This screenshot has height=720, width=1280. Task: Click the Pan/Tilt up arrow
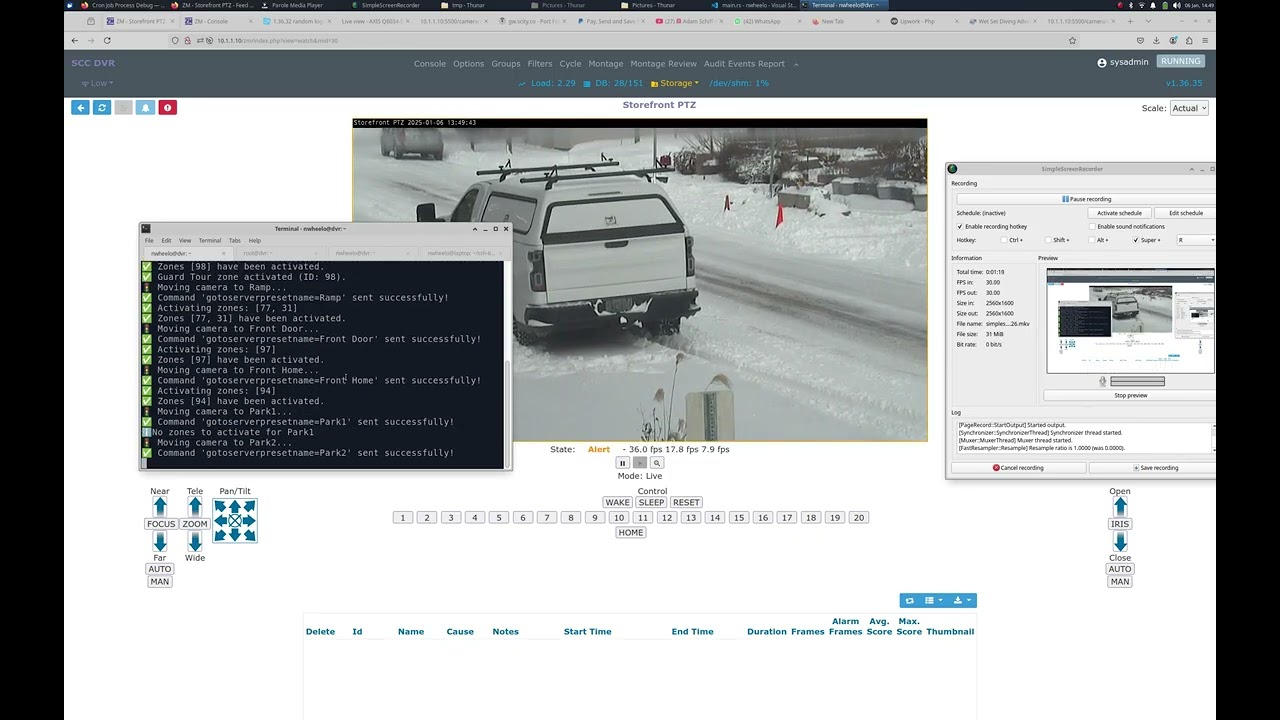(235, 506)
